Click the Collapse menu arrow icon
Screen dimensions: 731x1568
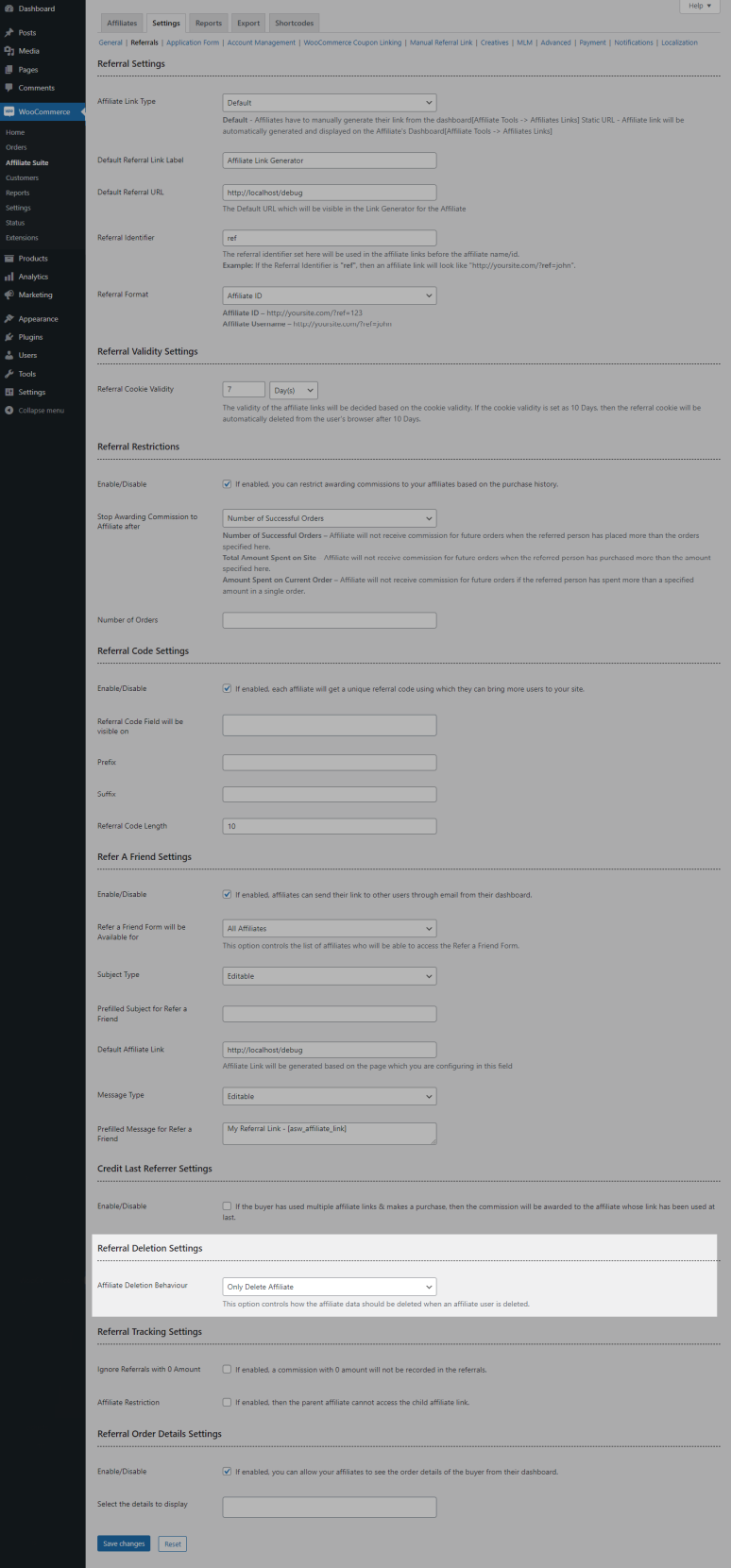pyautogui.click(x=8, y=411)
